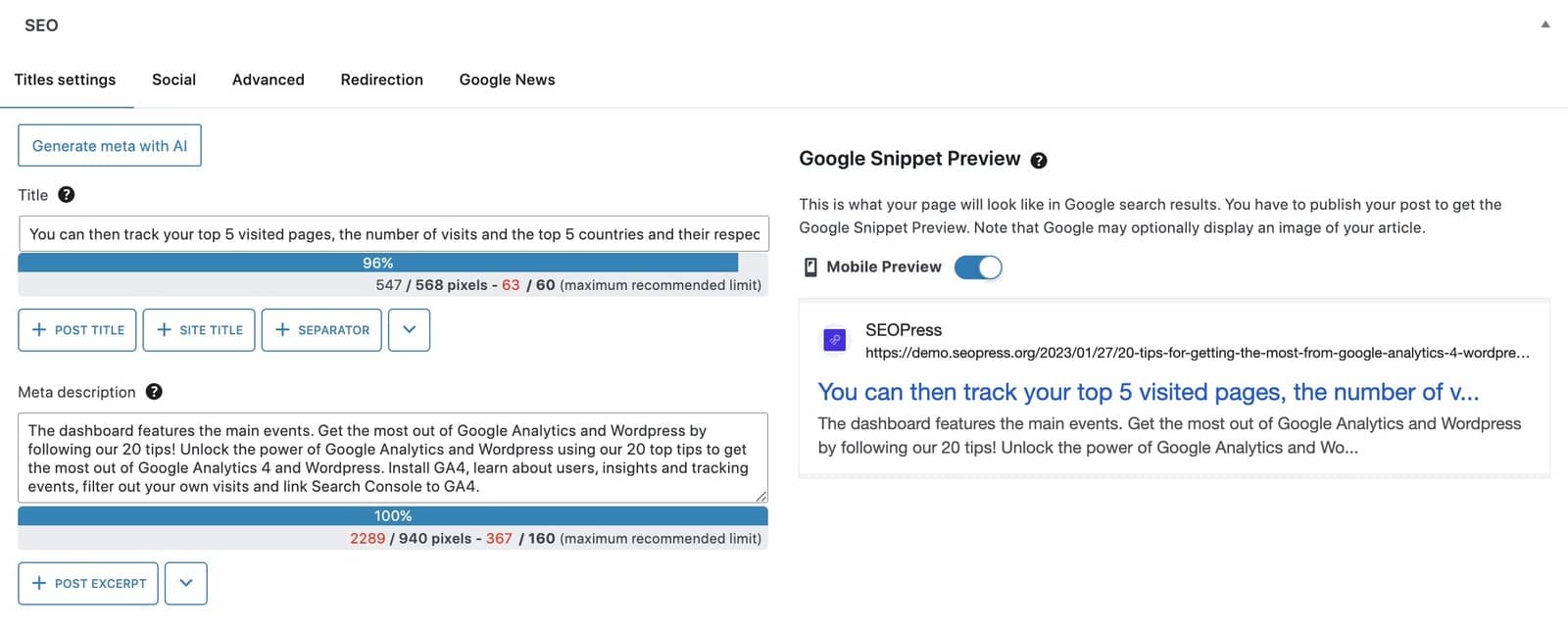This screenshot has height=629, width=1568.
Task: Open the Redirection tab
Action: point(381,79)
